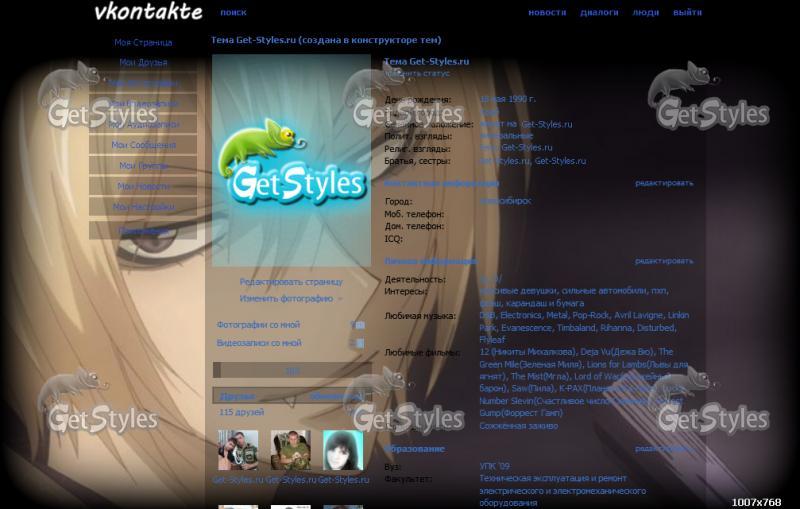
Task: Open Мои Настройки in the sidebar
Action: pyautogui.click(x=143, y=207)
